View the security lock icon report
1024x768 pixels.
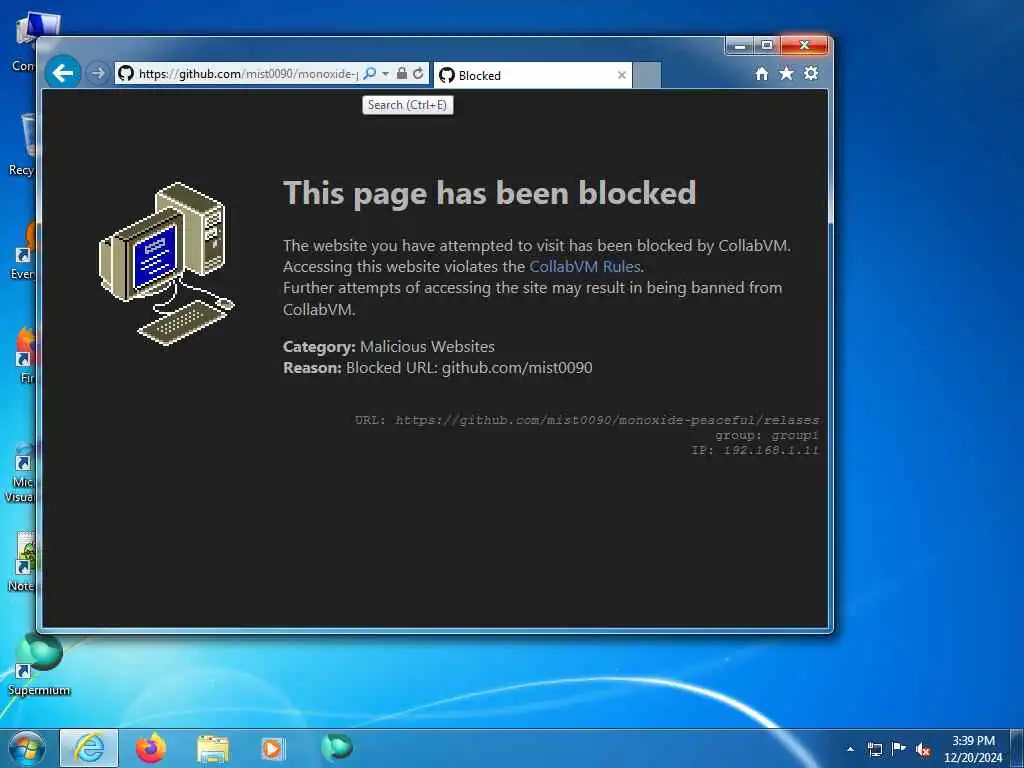click(402, 74)
